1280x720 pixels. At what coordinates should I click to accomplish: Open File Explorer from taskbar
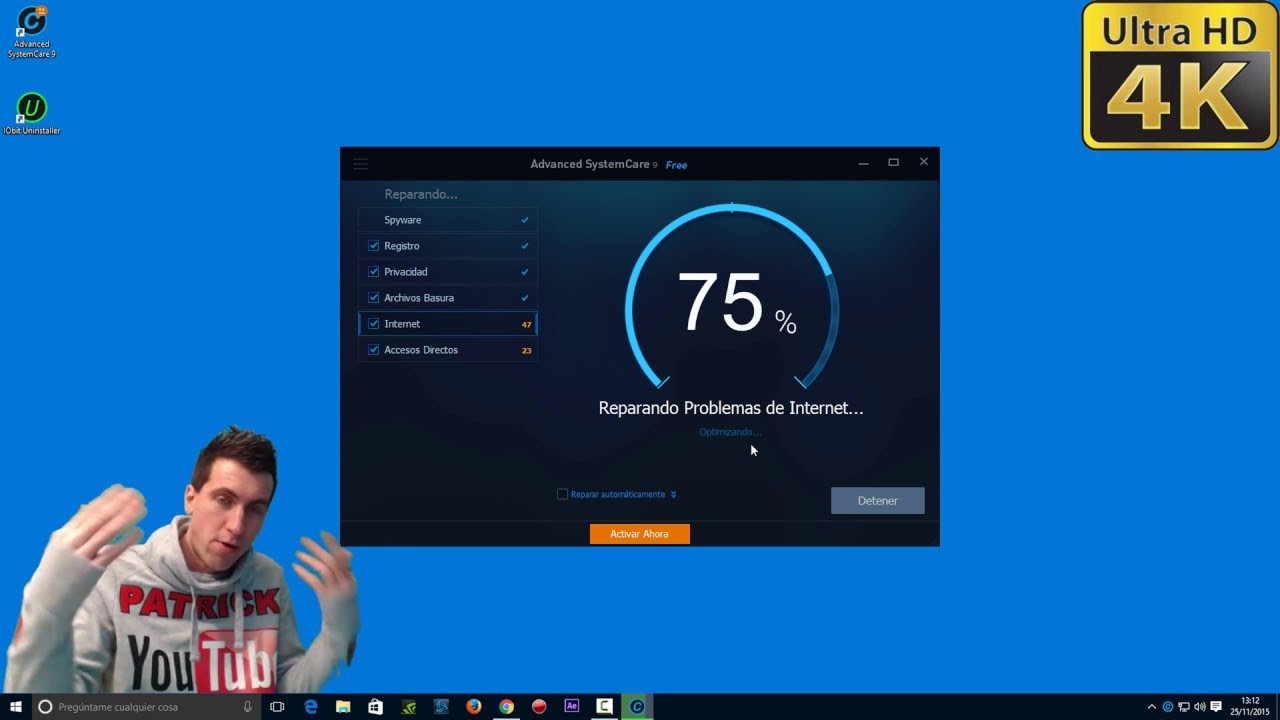tap(343, 707)
